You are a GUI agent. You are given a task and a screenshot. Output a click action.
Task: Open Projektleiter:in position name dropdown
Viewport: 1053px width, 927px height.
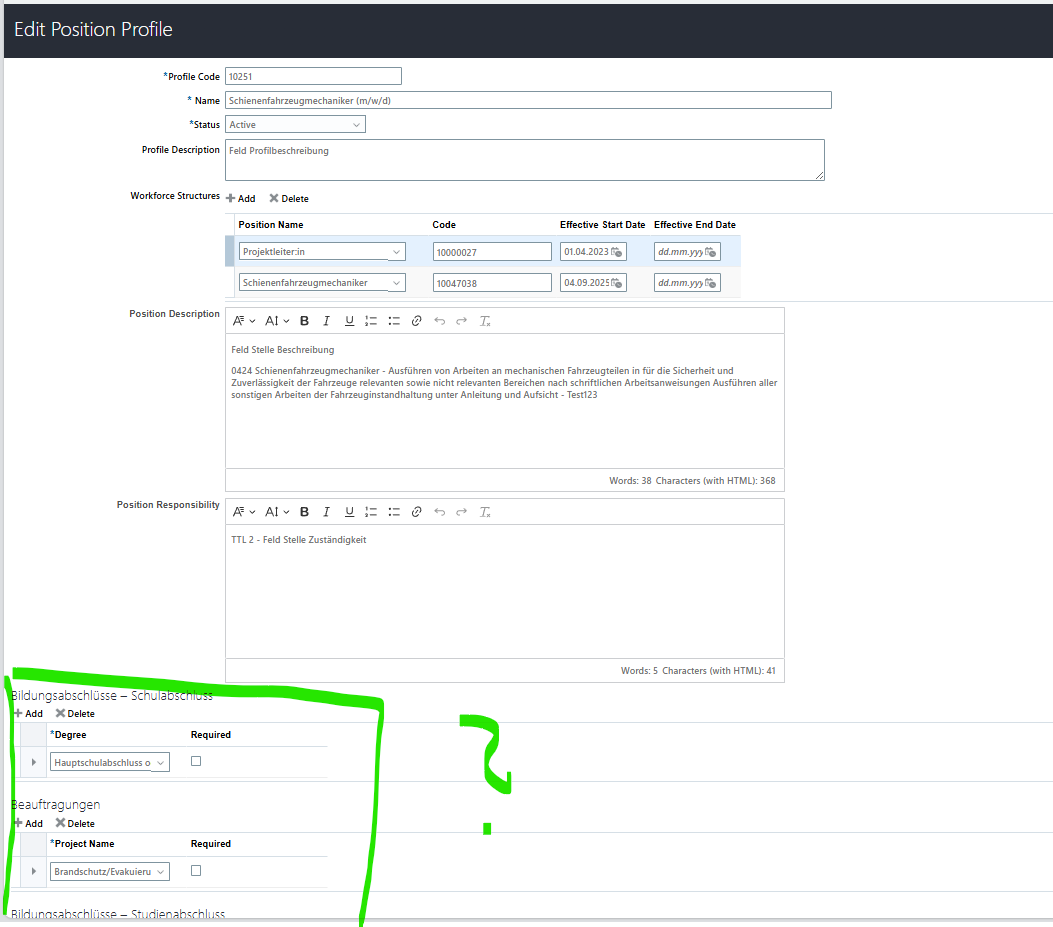(x=322, y=251)
